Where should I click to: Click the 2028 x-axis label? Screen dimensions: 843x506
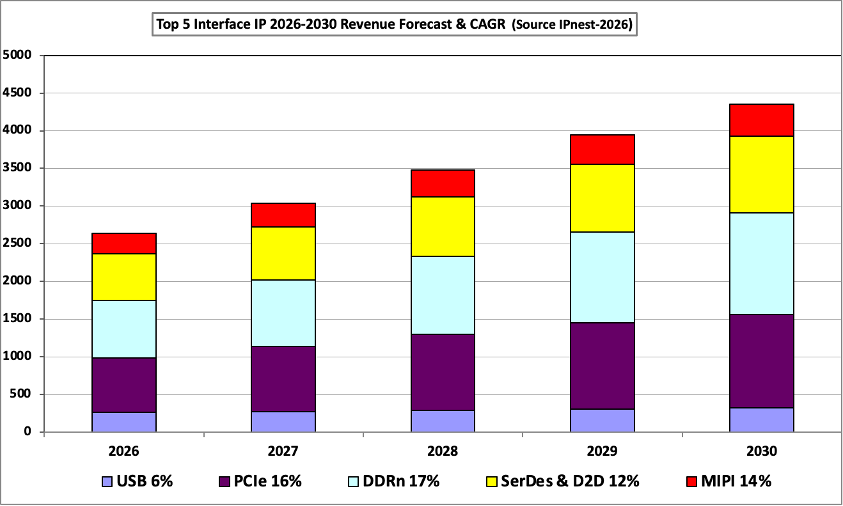click(x=442, y=451)
